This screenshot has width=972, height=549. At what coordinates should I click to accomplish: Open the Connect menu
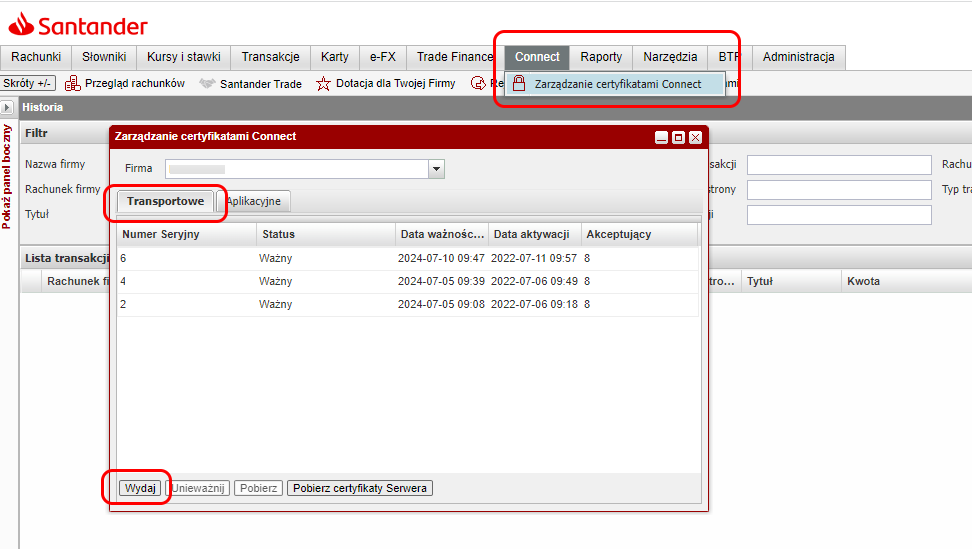click(537, 57)
